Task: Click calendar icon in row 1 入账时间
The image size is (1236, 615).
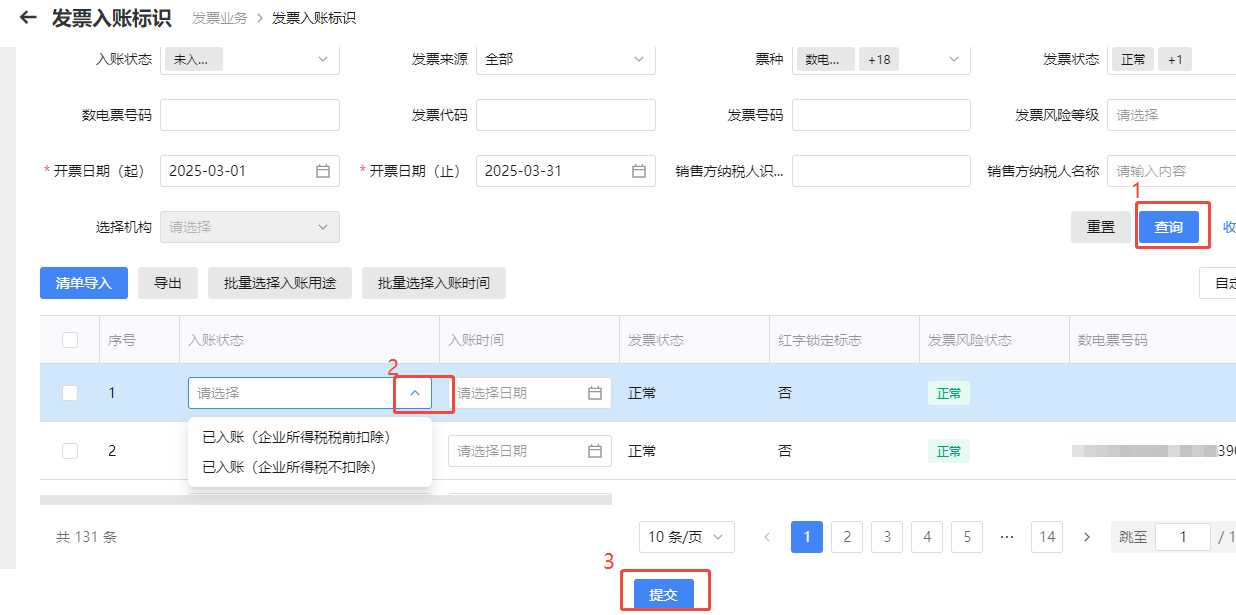Action: click(x=595, y=393)
